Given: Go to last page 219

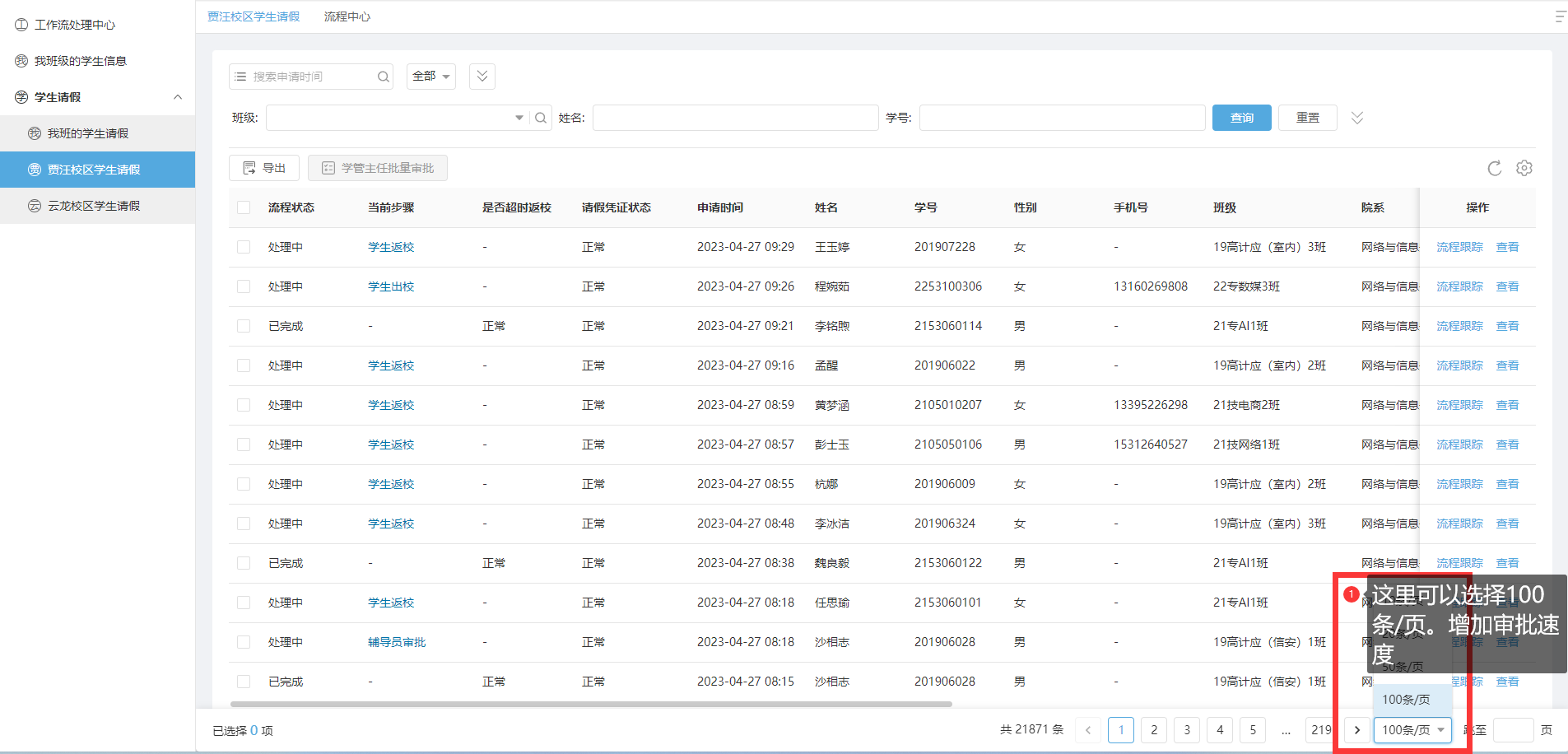Looking at the screenshot, I should pyautogui.click(x=1320, y=730).
